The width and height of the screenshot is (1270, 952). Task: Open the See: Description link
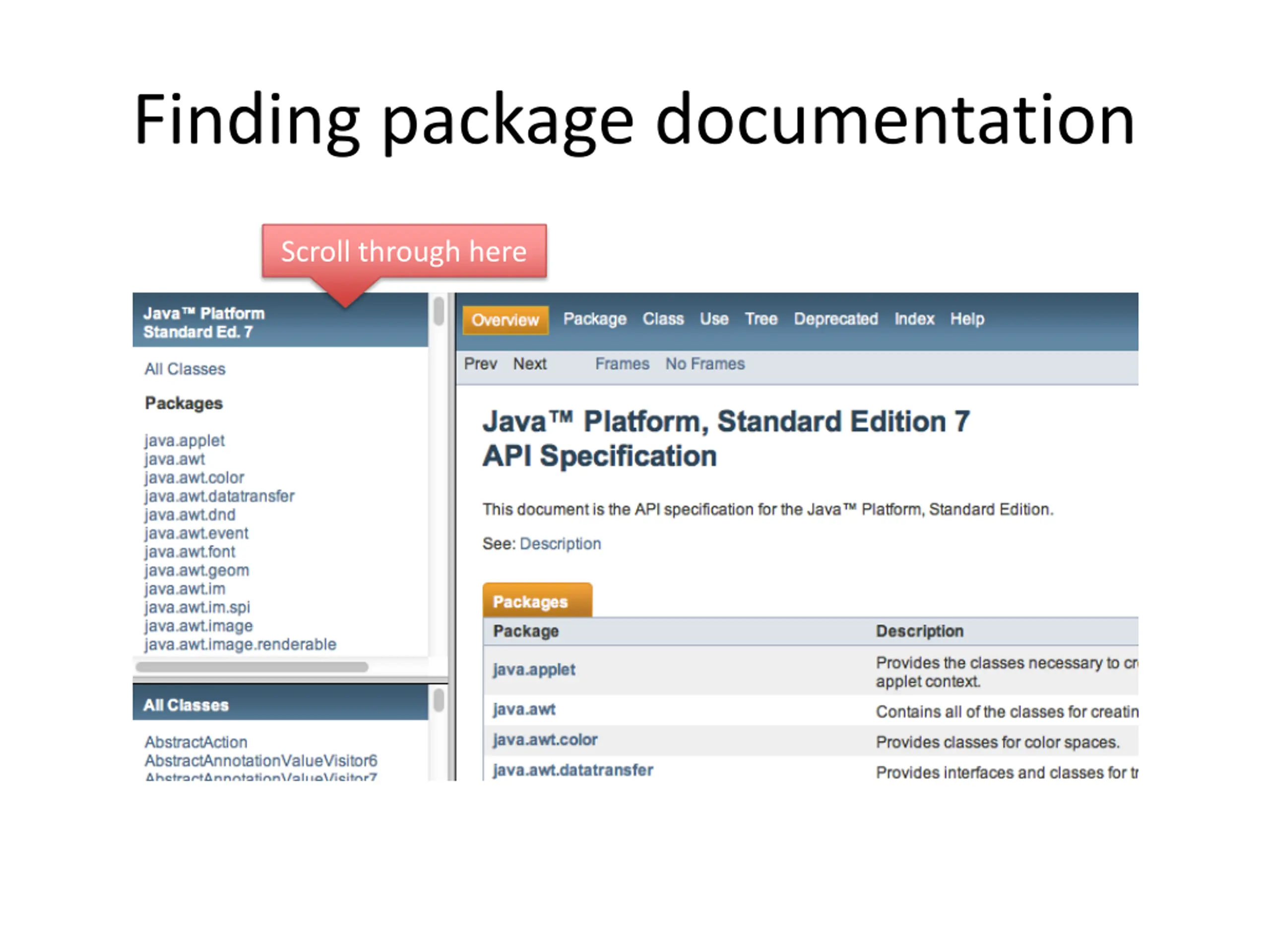click(560, 543)
